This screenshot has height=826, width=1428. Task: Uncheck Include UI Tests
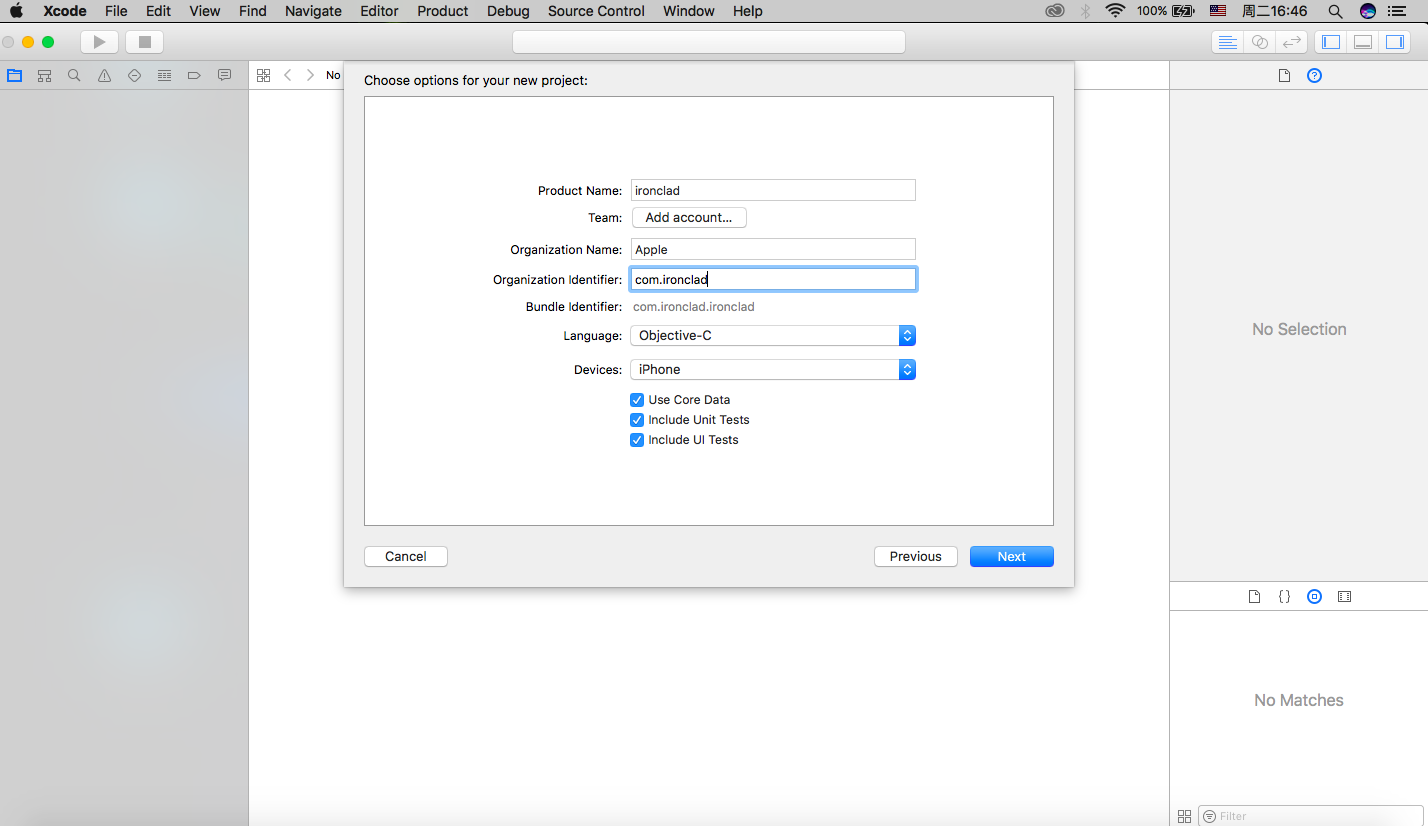coord(637,440)
